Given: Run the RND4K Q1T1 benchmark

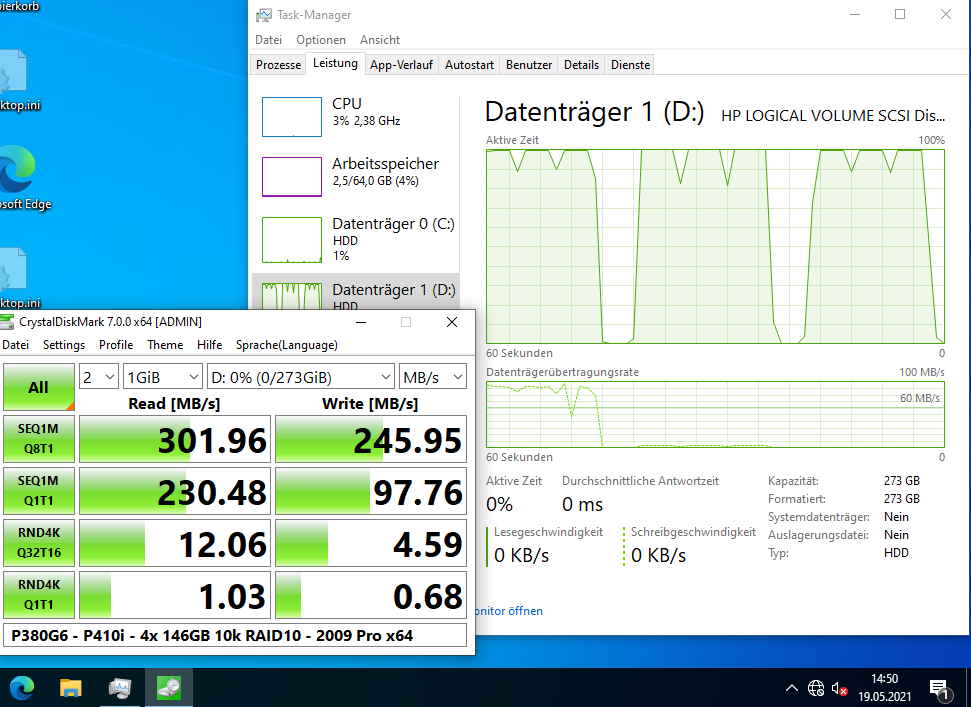Looking at the screenshot, I should tap(39, 595).
